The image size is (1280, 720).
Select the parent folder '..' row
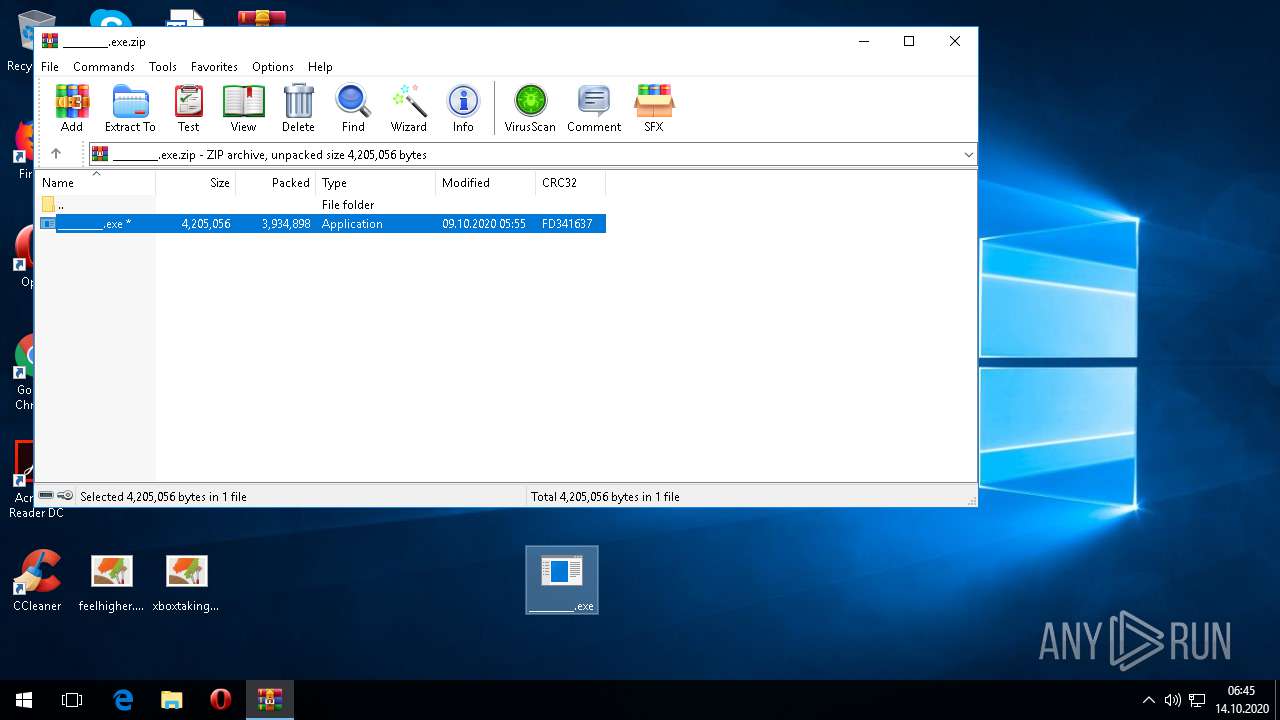tap(321, 204)
